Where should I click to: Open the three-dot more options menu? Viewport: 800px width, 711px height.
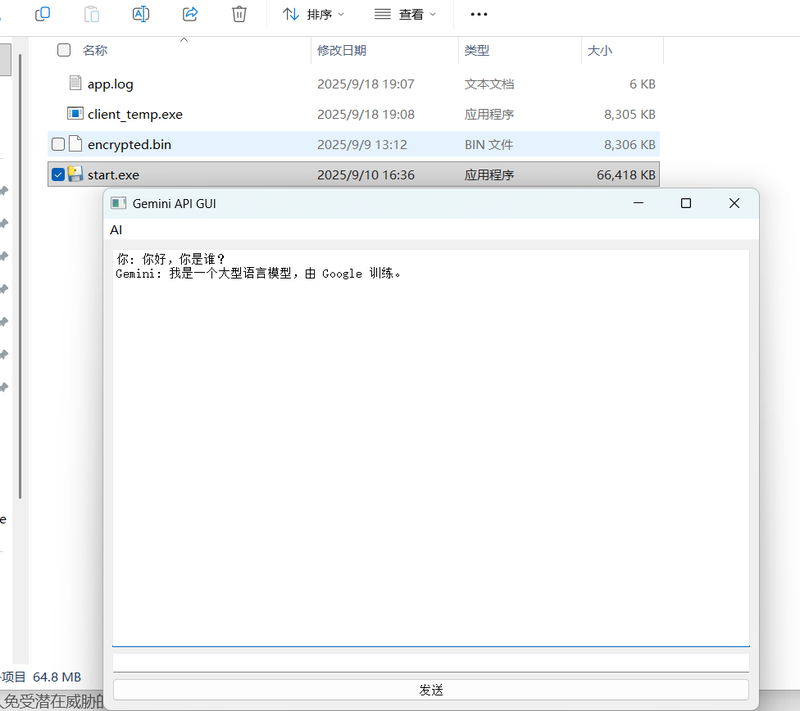(x=479, y=14)
